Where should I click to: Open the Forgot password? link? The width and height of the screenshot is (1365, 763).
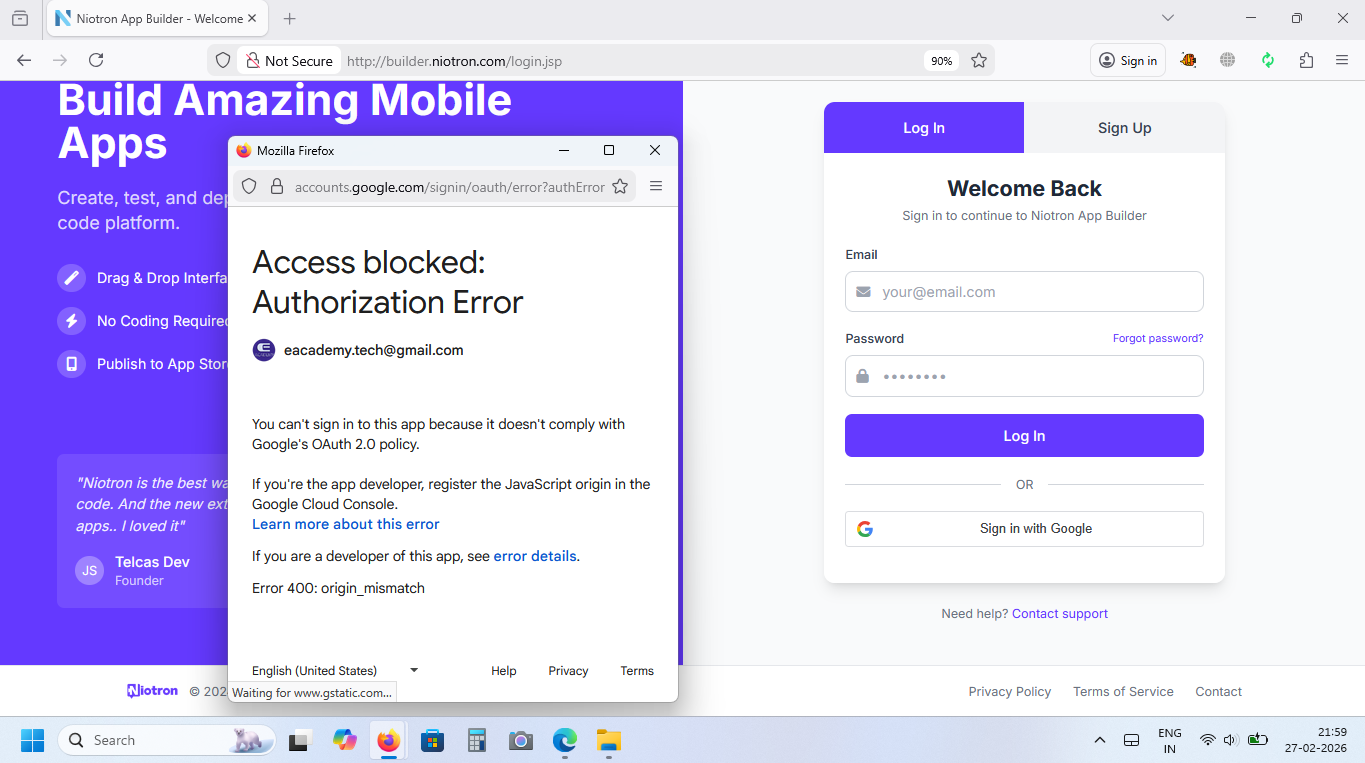(1158, 338)
